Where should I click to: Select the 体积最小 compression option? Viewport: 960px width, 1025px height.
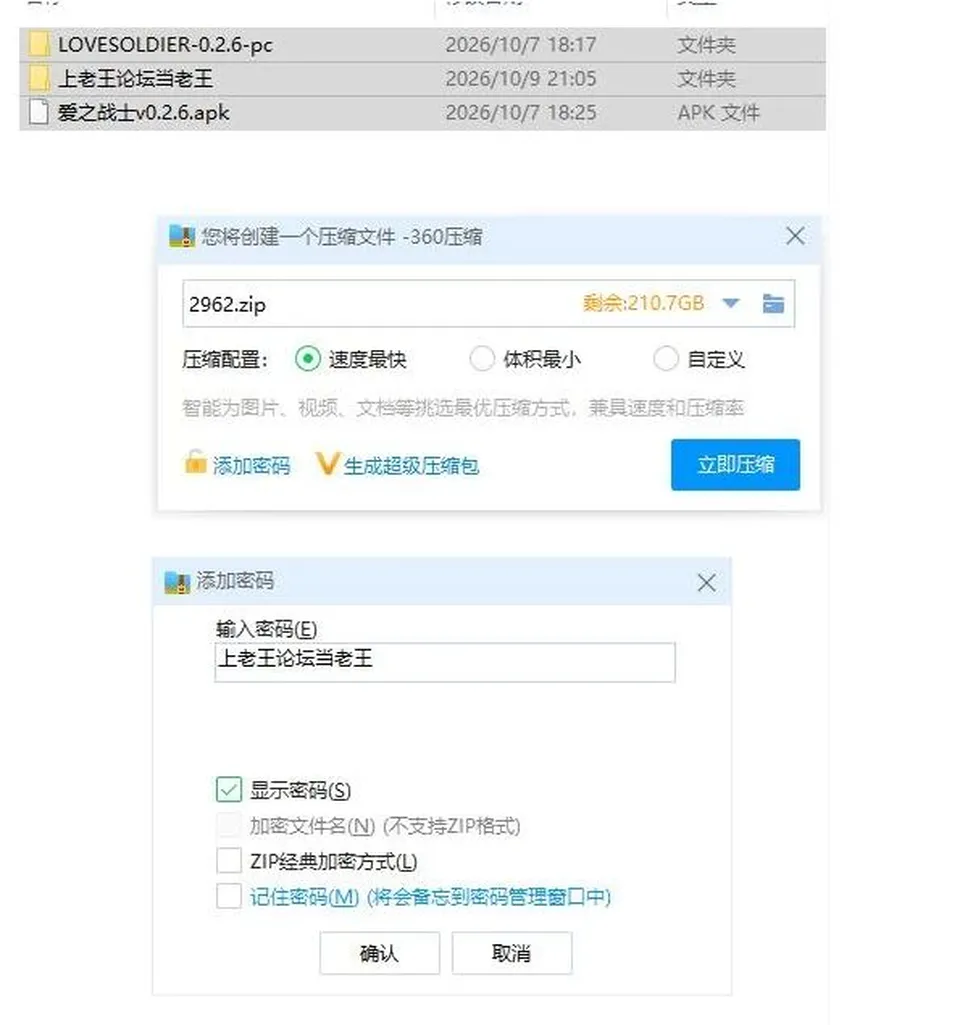pos(482,358)
